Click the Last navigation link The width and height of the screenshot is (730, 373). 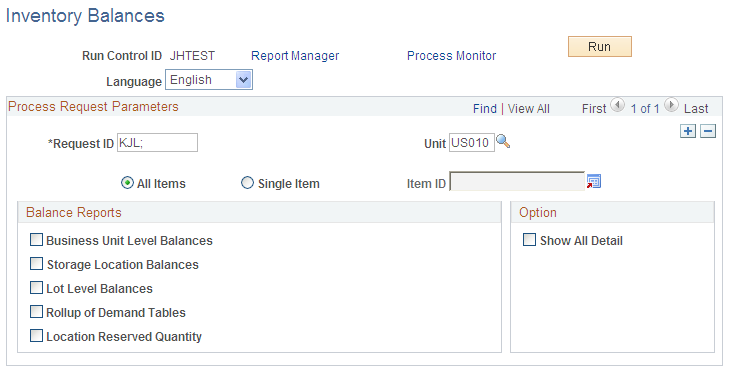pos(696,109)
